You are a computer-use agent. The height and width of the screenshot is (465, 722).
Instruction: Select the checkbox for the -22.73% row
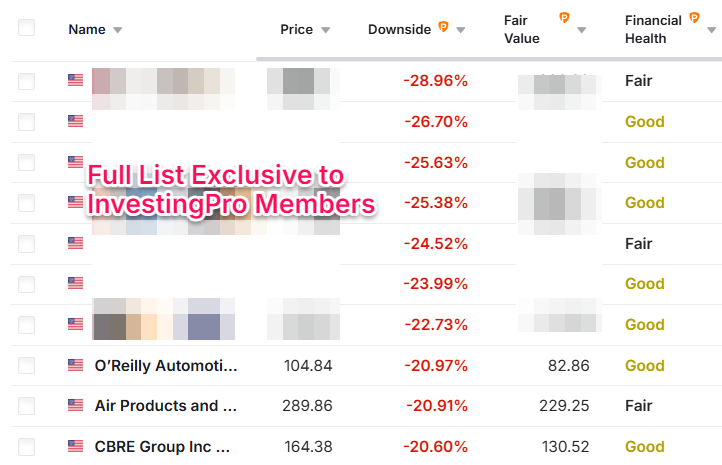(26, 325)
